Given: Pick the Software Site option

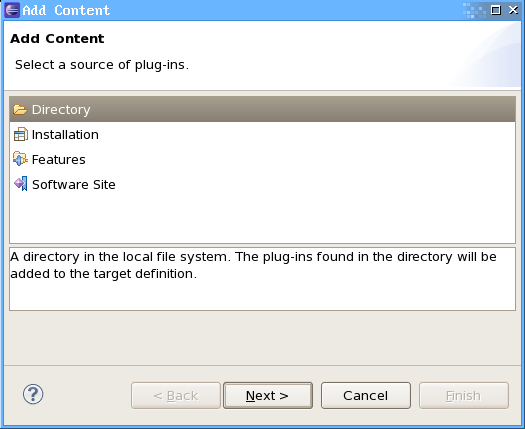Looking at the screenshot, I should click(x=262, y=185).
